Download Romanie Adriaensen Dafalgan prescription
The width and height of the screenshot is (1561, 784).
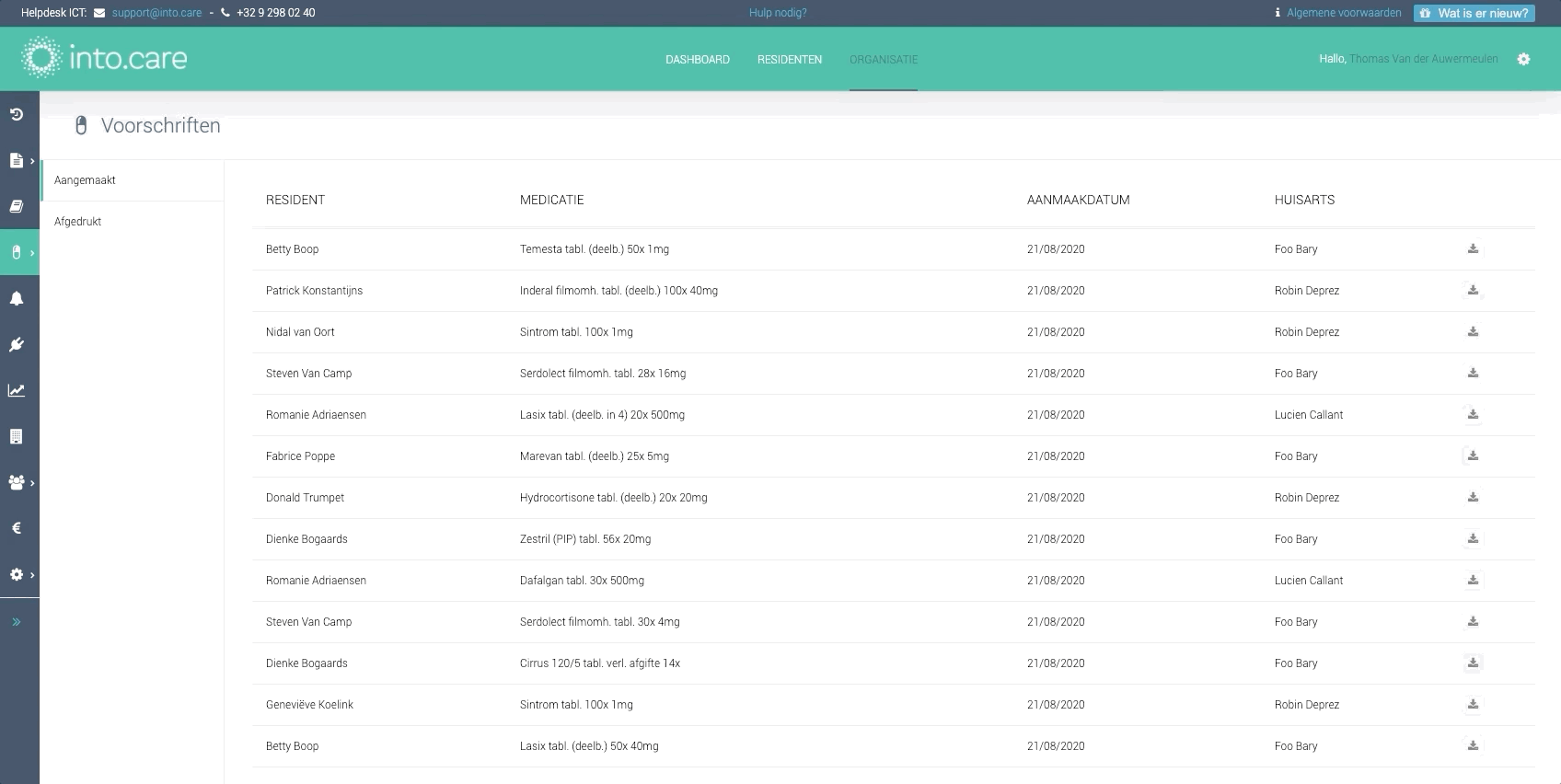coord(1473,581)
